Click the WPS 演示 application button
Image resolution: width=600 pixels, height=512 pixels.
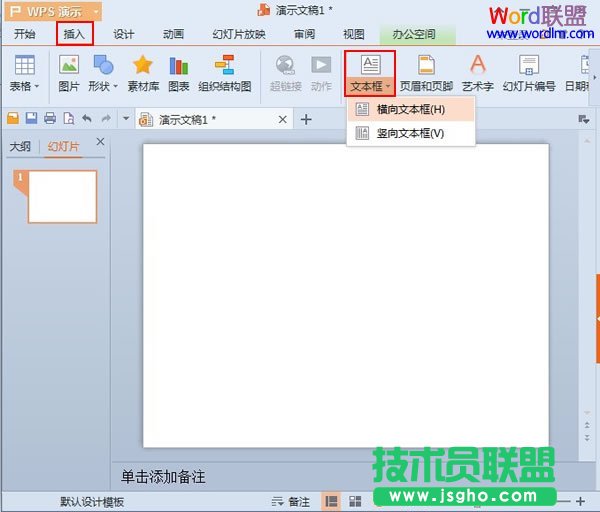pyautogui.click(x=54, y=12)
